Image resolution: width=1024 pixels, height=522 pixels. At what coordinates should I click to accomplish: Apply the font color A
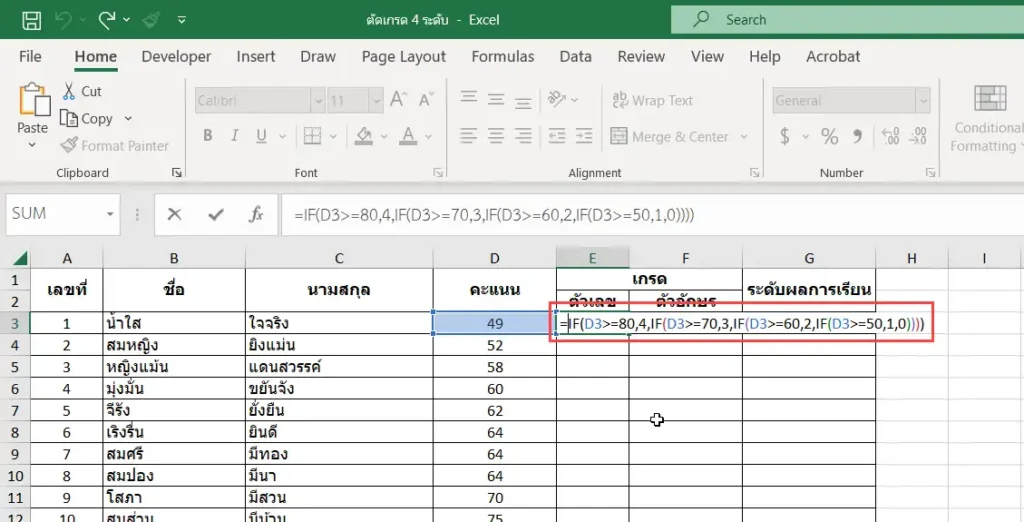tap(409, 136)
